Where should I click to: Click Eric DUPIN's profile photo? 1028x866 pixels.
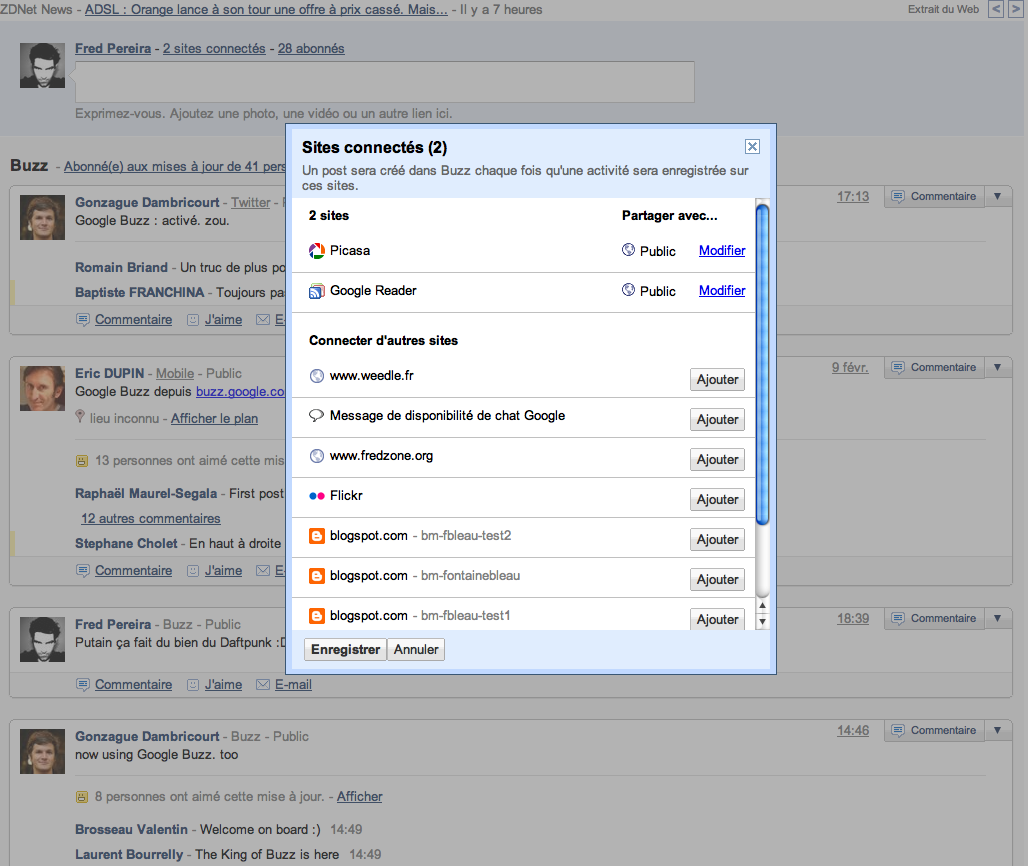[x=43, y=388]
